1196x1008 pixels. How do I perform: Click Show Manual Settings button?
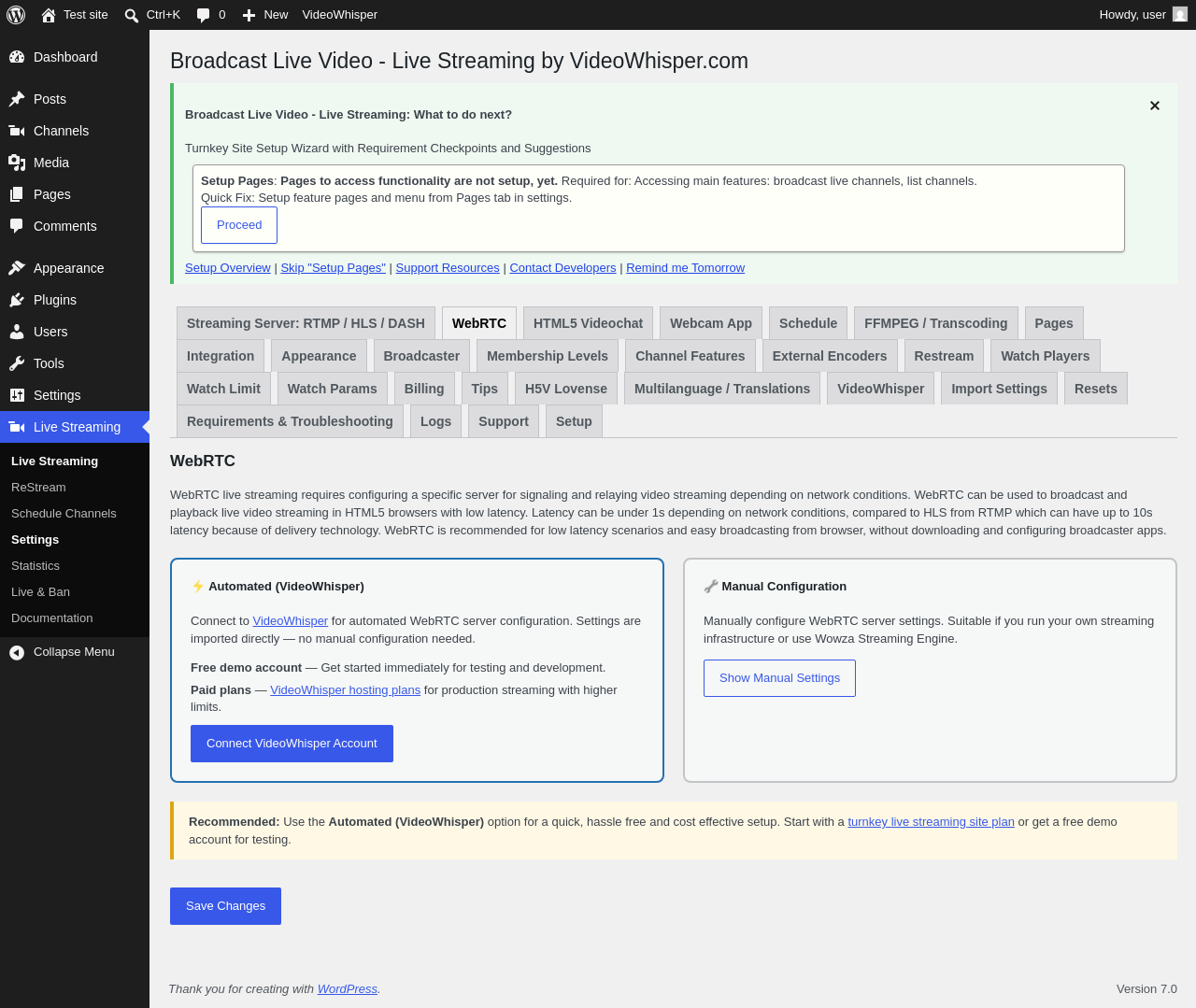(779, 678)
